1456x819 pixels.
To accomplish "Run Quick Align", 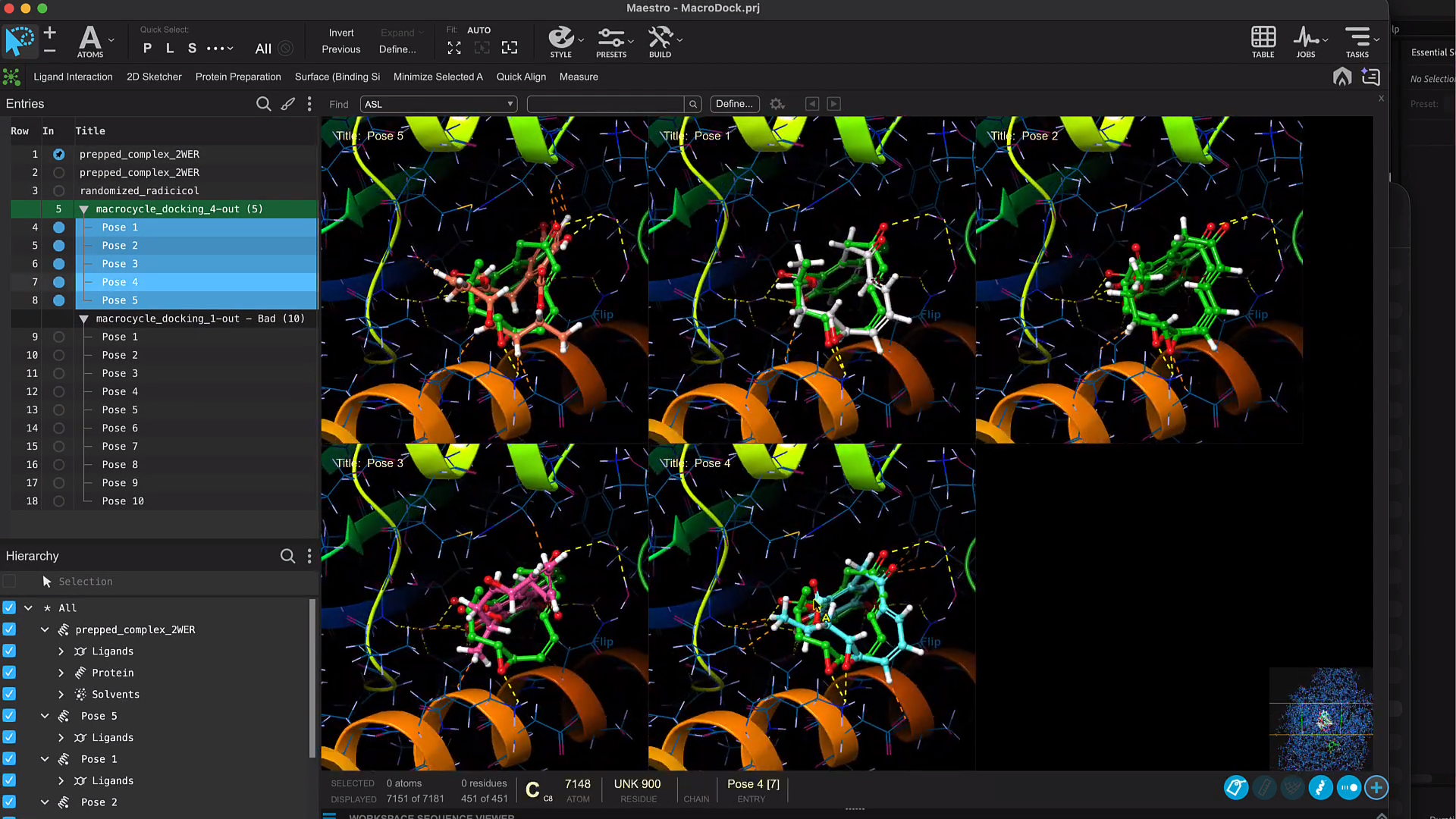I will point(521,77).
